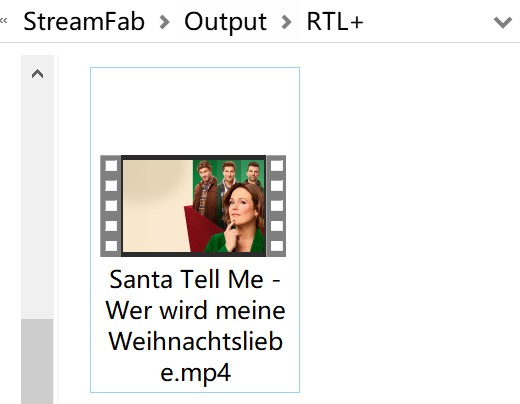Open the address bar history dropdown chevron

point(503,23)
